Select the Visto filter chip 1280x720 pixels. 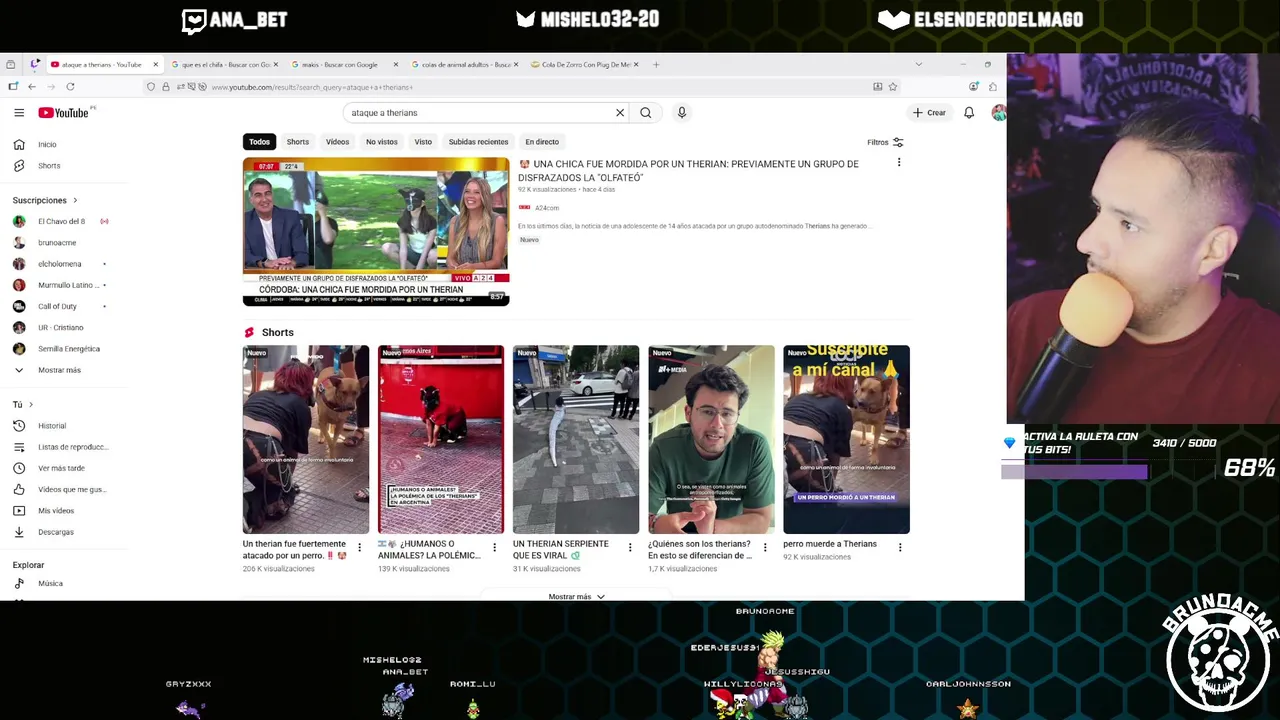click(x=423, y=142)
